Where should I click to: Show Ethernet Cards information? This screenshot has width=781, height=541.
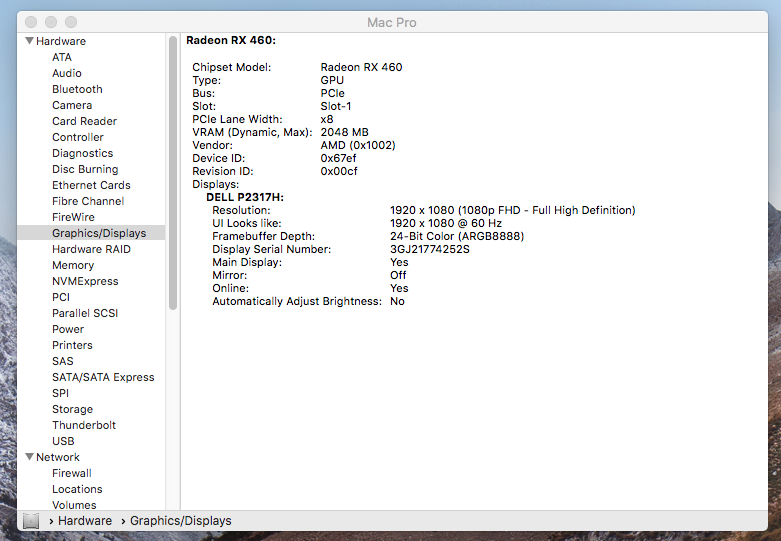click(x=91, y=185)
